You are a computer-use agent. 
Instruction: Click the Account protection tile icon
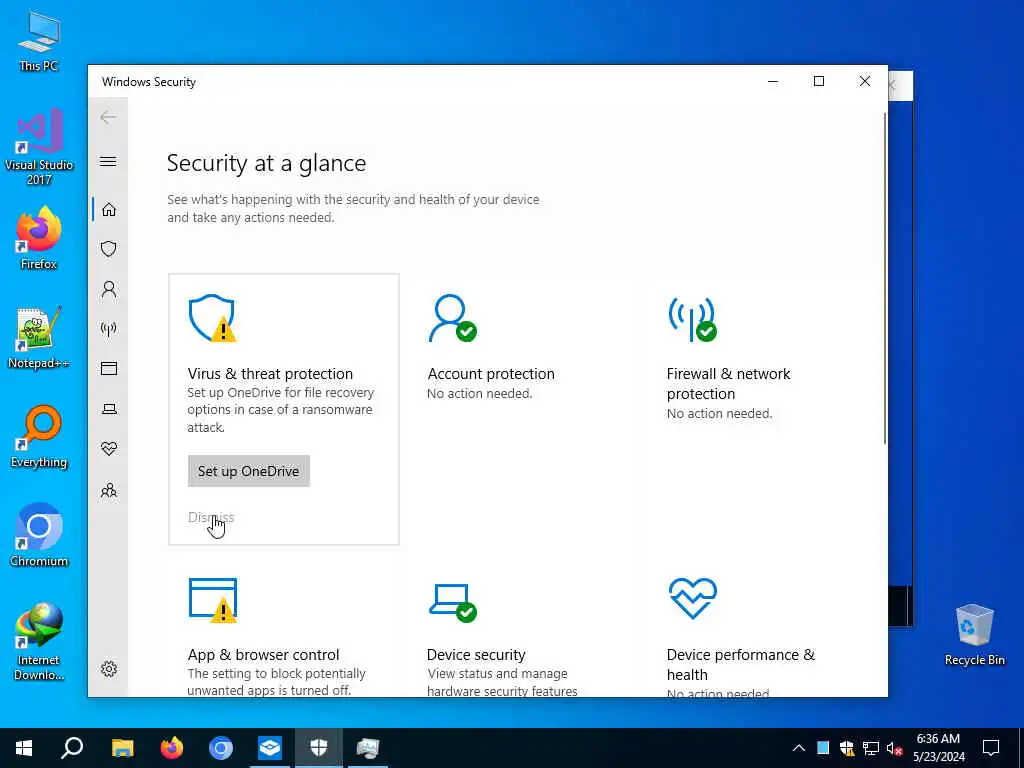pos(453,318)
